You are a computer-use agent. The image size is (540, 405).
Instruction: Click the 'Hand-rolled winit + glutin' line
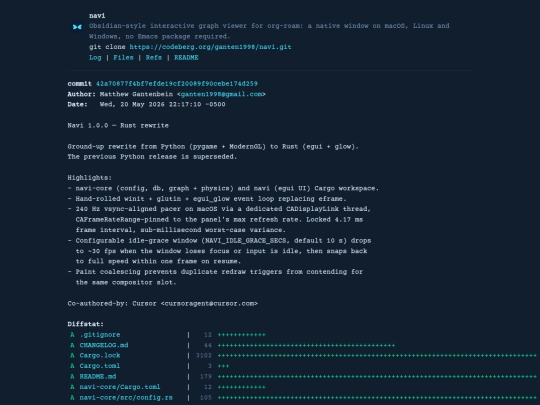(207, 199)
